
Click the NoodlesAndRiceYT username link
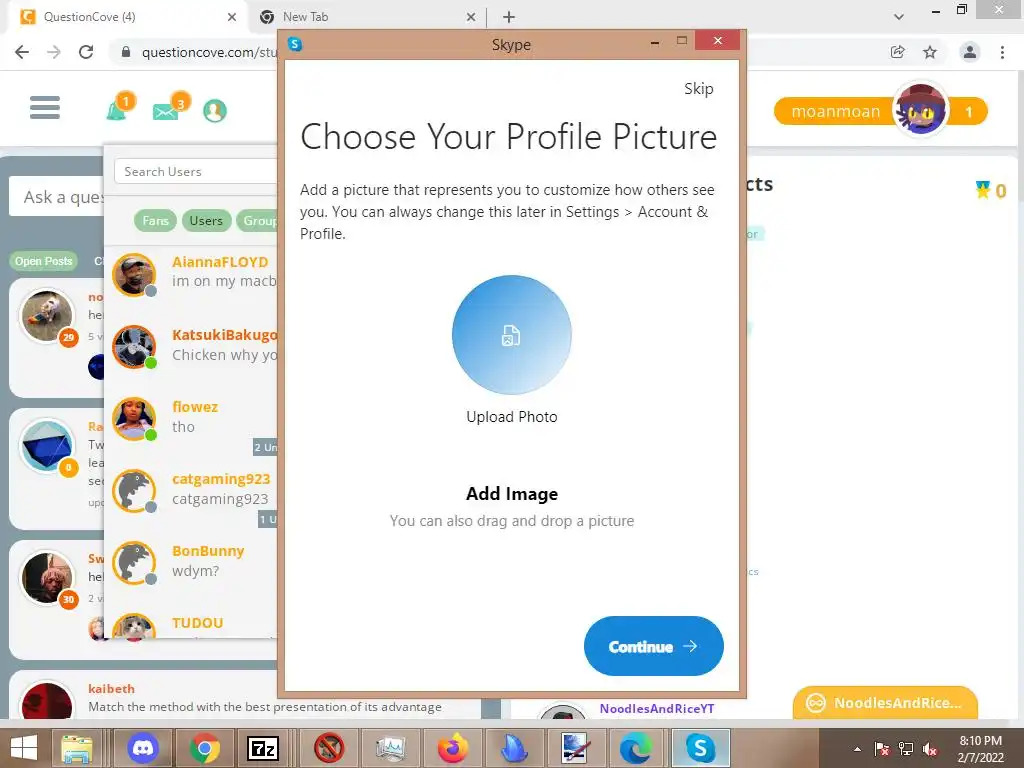click(x=657, y=709)
